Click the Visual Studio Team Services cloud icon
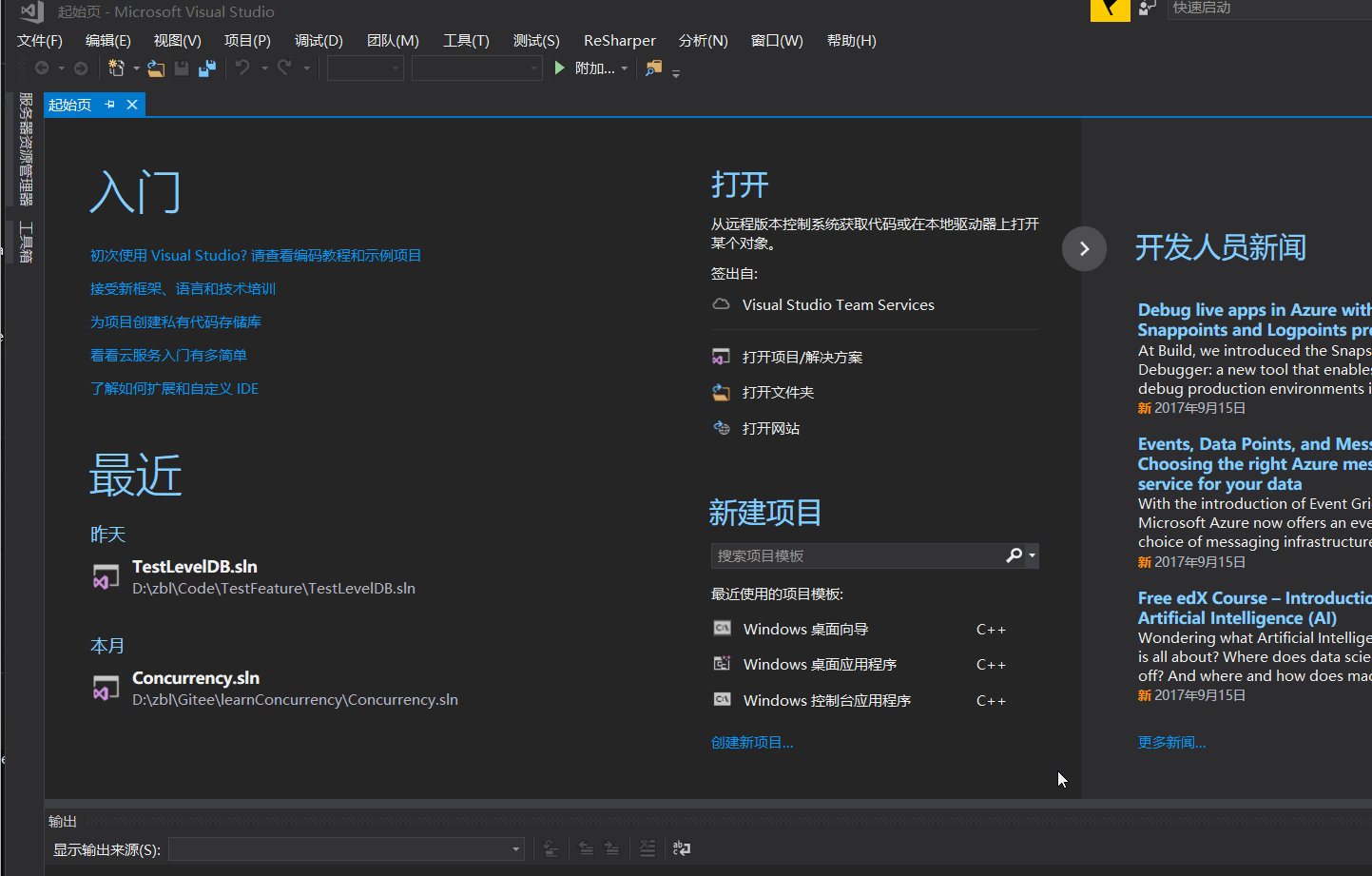 pos(722,304)
